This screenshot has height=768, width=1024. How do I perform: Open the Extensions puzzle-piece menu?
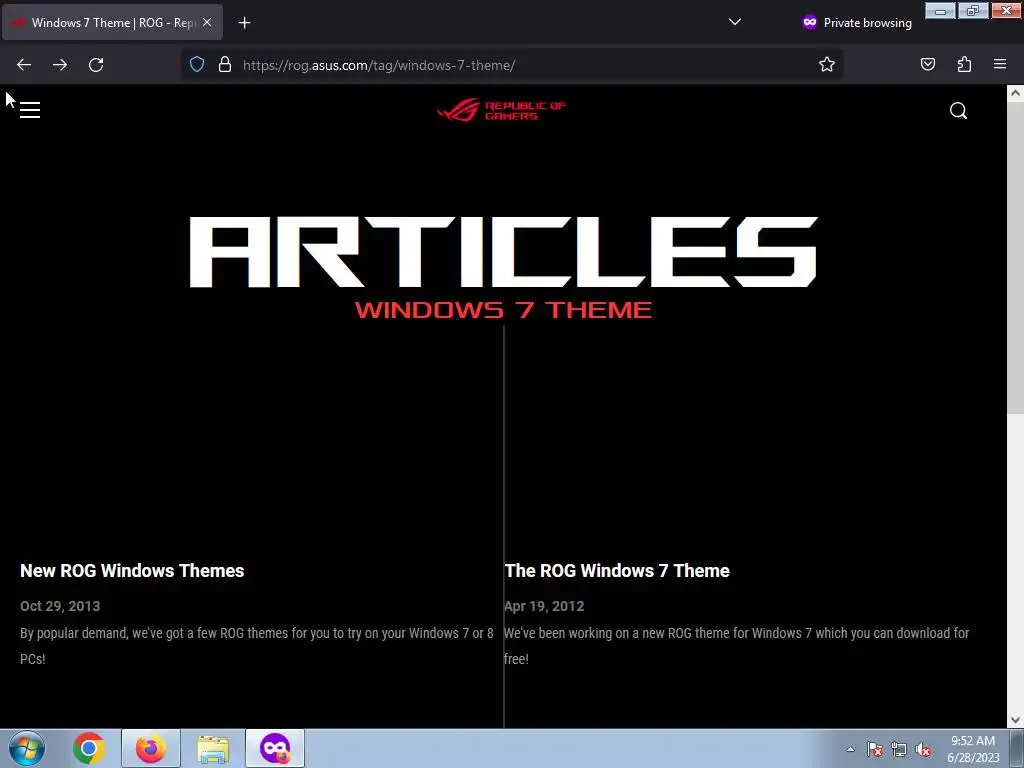[x=964, y=64]
